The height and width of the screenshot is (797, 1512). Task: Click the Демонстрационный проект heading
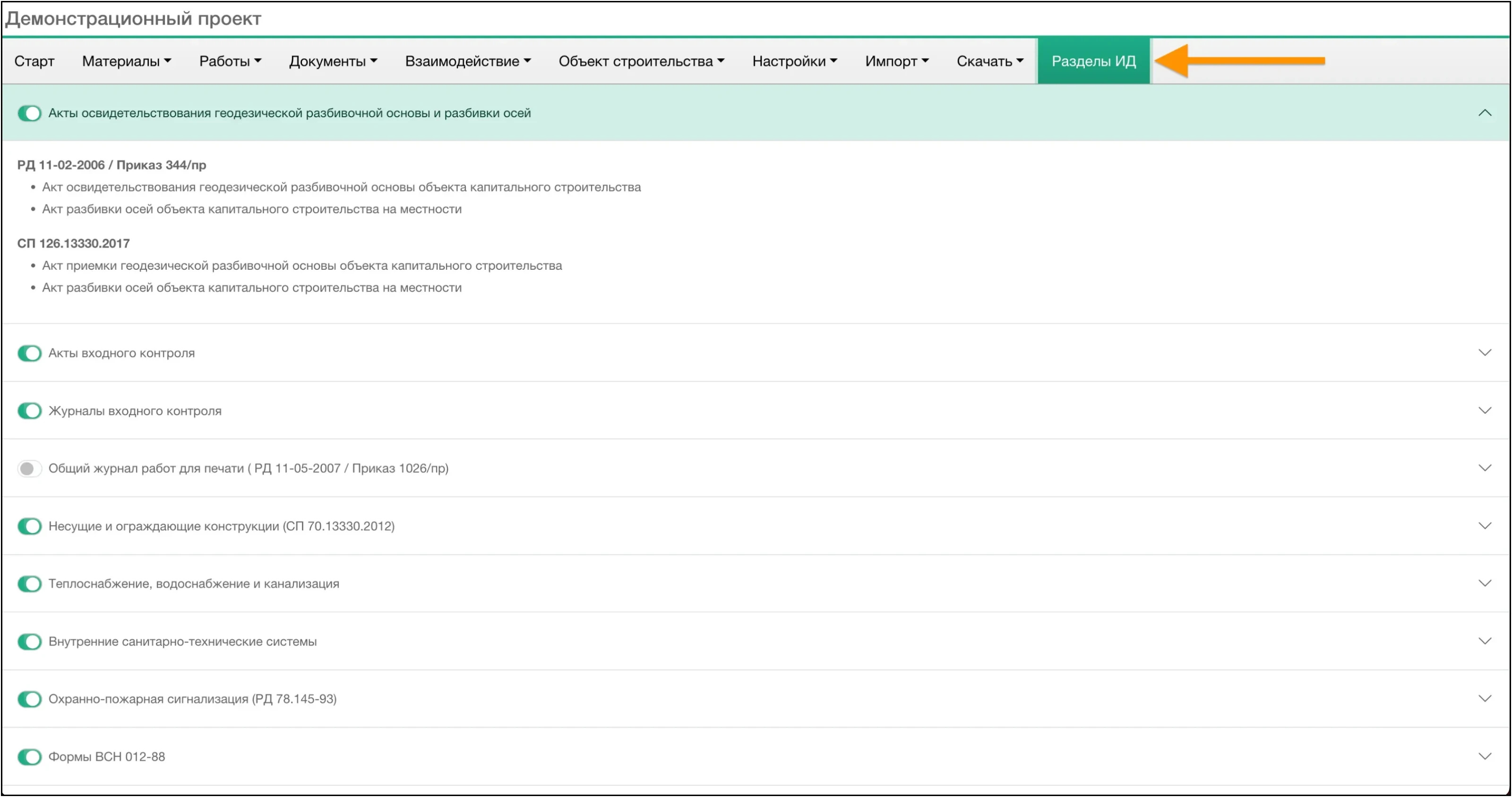point(133,19)
